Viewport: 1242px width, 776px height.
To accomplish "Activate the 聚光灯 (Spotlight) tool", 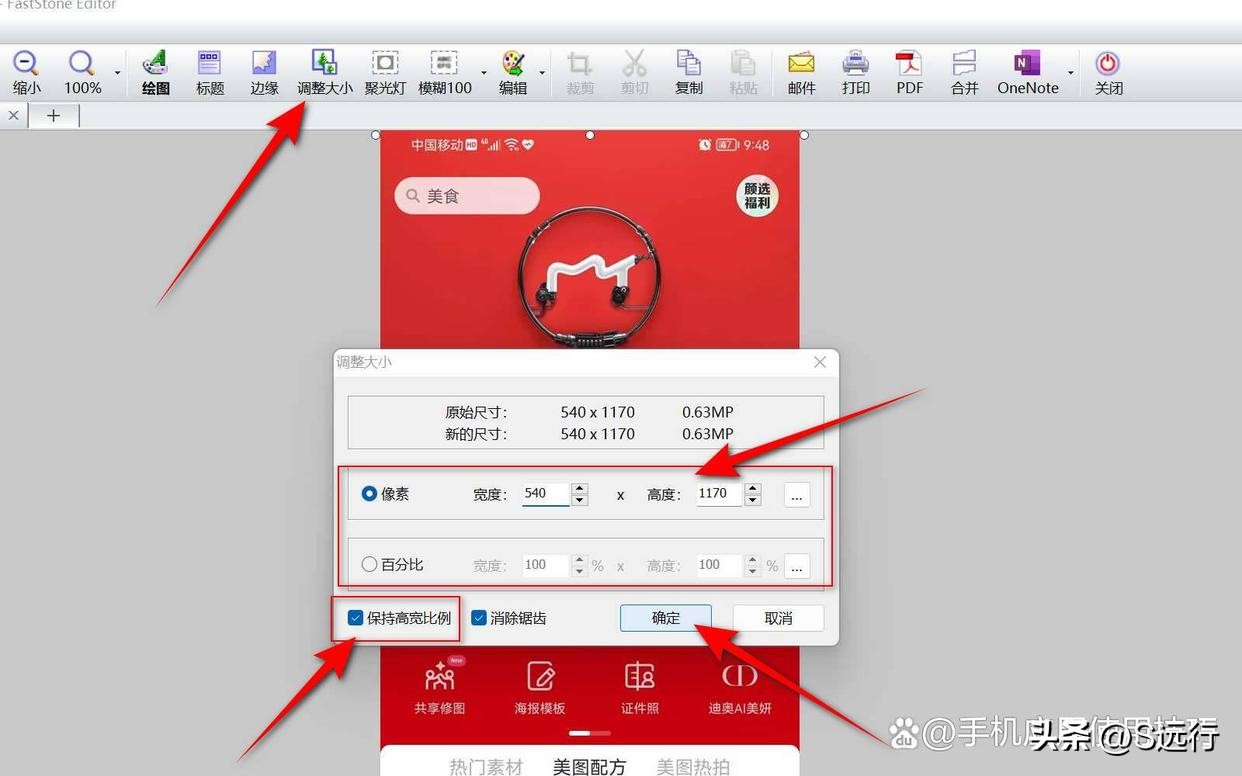I will click(x=384, y=70).
